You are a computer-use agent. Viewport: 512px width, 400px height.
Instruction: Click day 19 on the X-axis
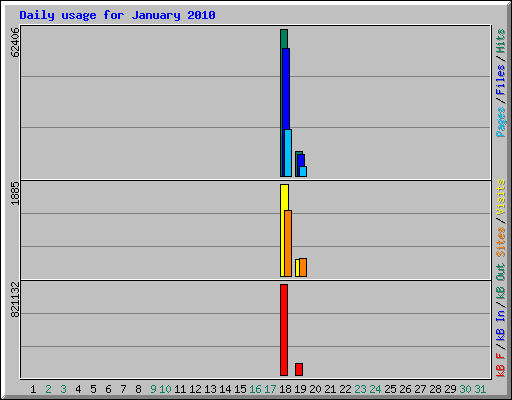point(300,389)
